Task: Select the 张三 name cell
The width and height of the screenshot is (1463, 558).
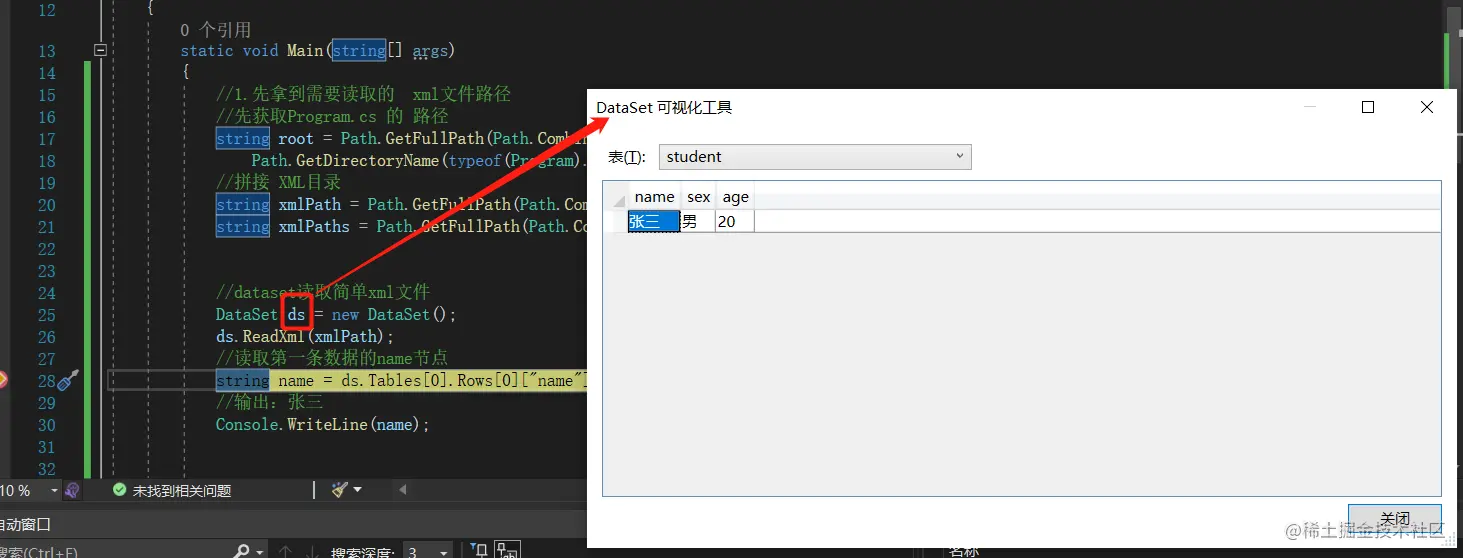Action: click(x=654, y=222)
